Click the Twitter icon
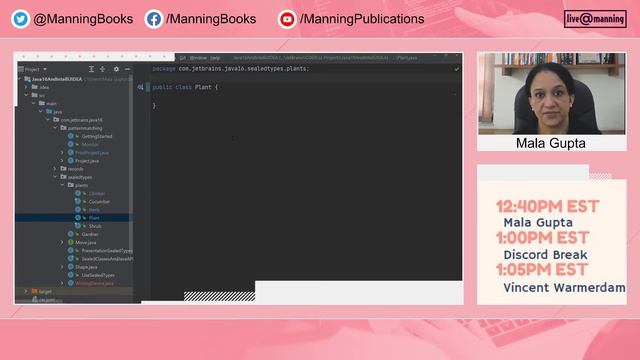Image resolution: width=640 pixels, height=360 pixels. 20,19
